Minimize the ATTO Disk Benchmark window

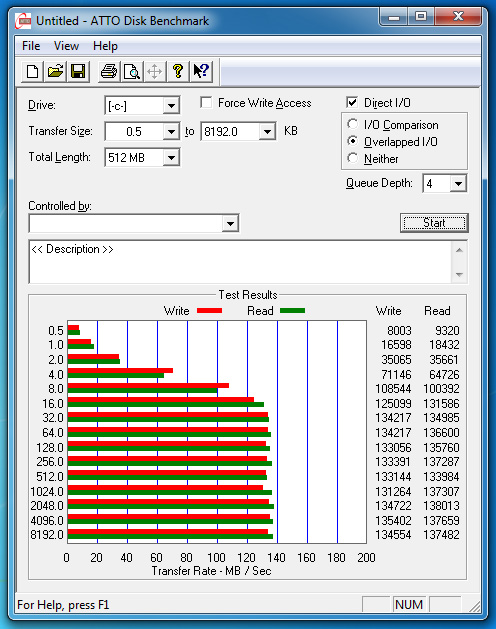pyautogui.click(x=394, y=17)
